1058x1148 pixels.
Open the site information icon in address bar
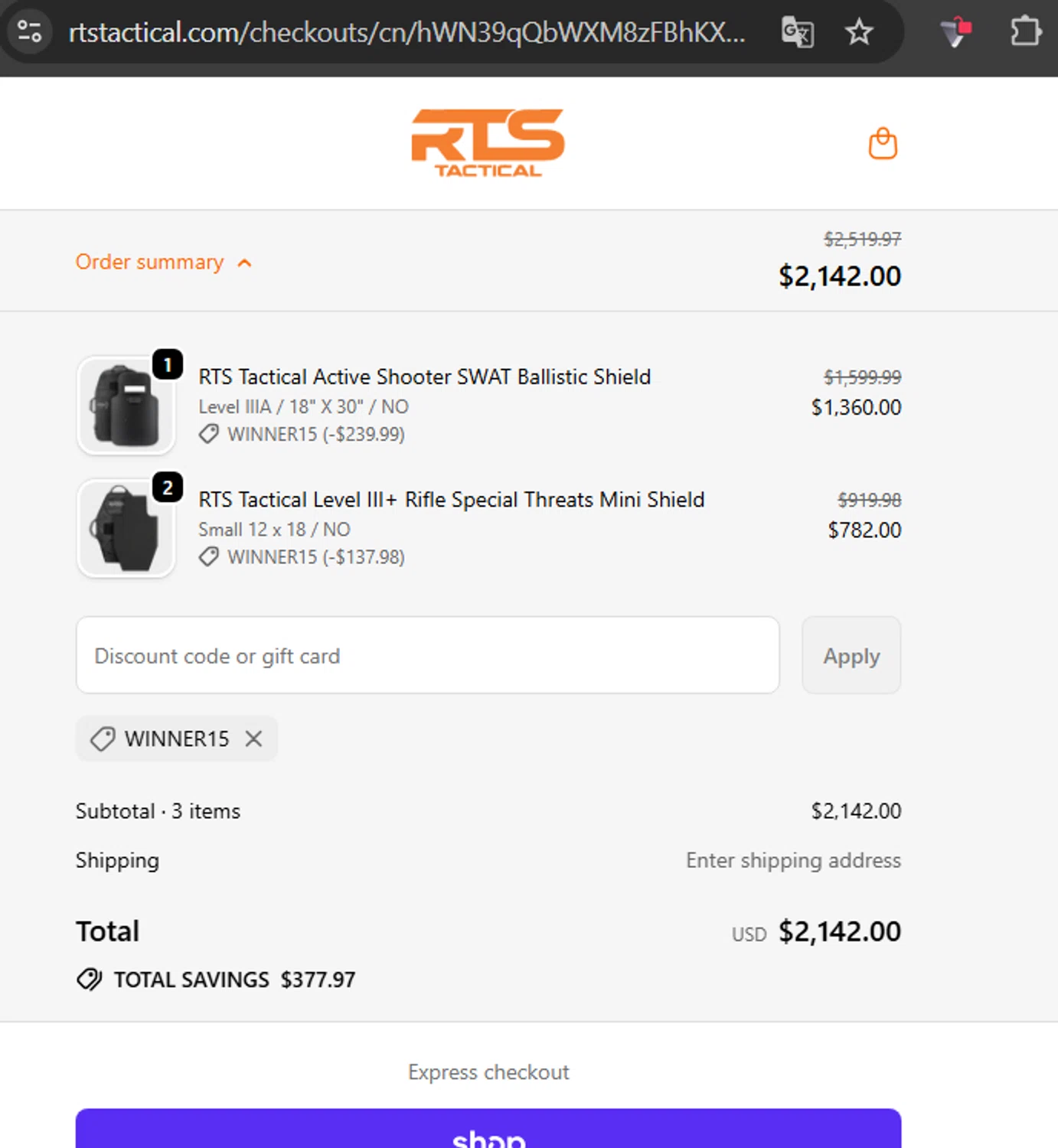(29, 31)
